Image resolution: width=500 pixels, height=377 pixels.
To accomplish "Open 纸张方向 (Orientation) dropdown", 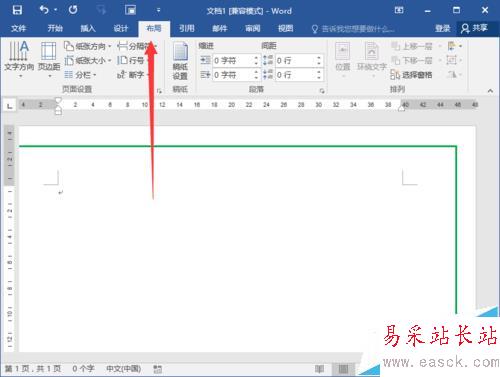I will pyautogui.click(x=88, y=46).
